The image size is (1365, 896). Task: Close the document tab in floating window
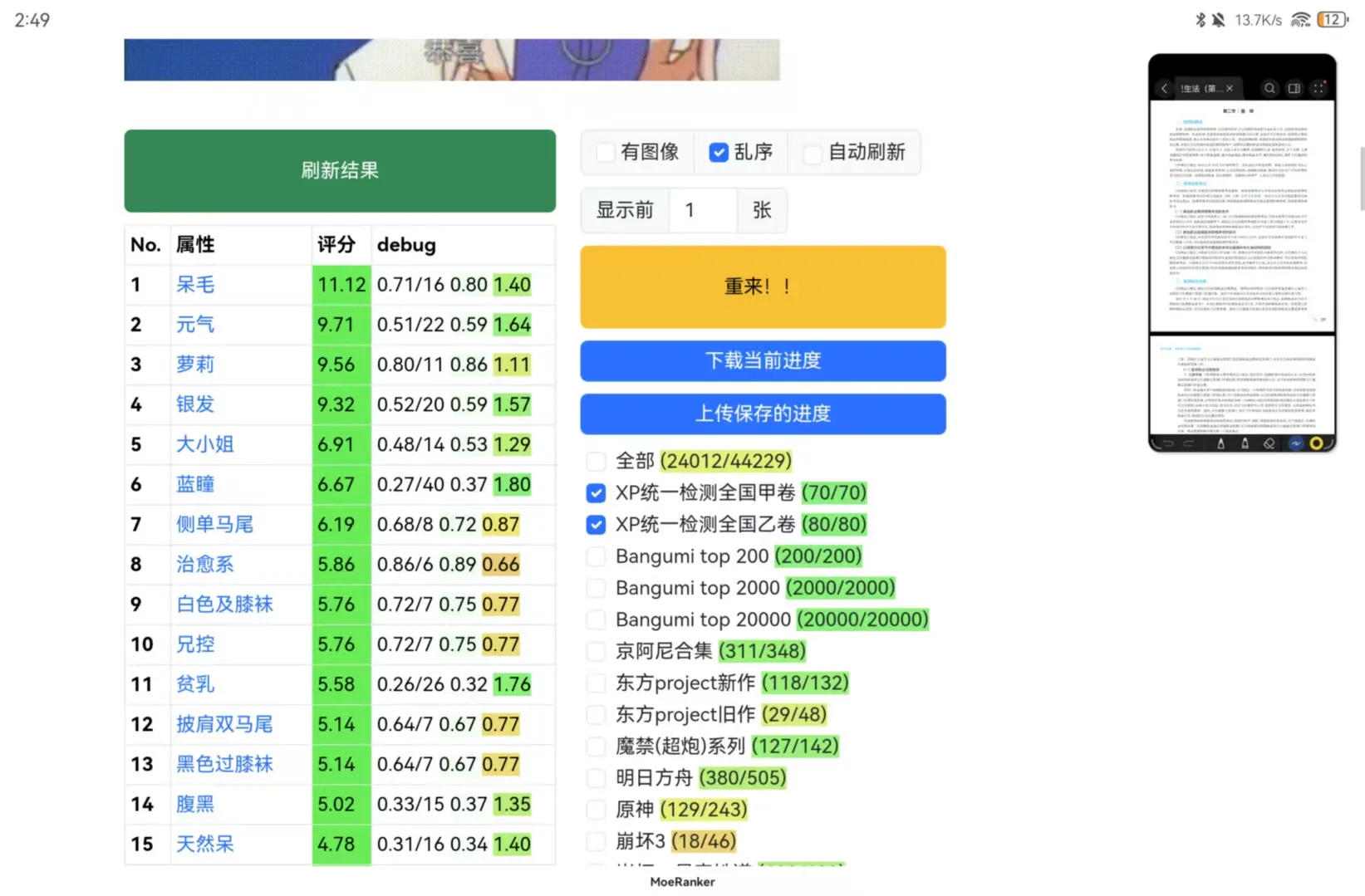point(1230,88)
